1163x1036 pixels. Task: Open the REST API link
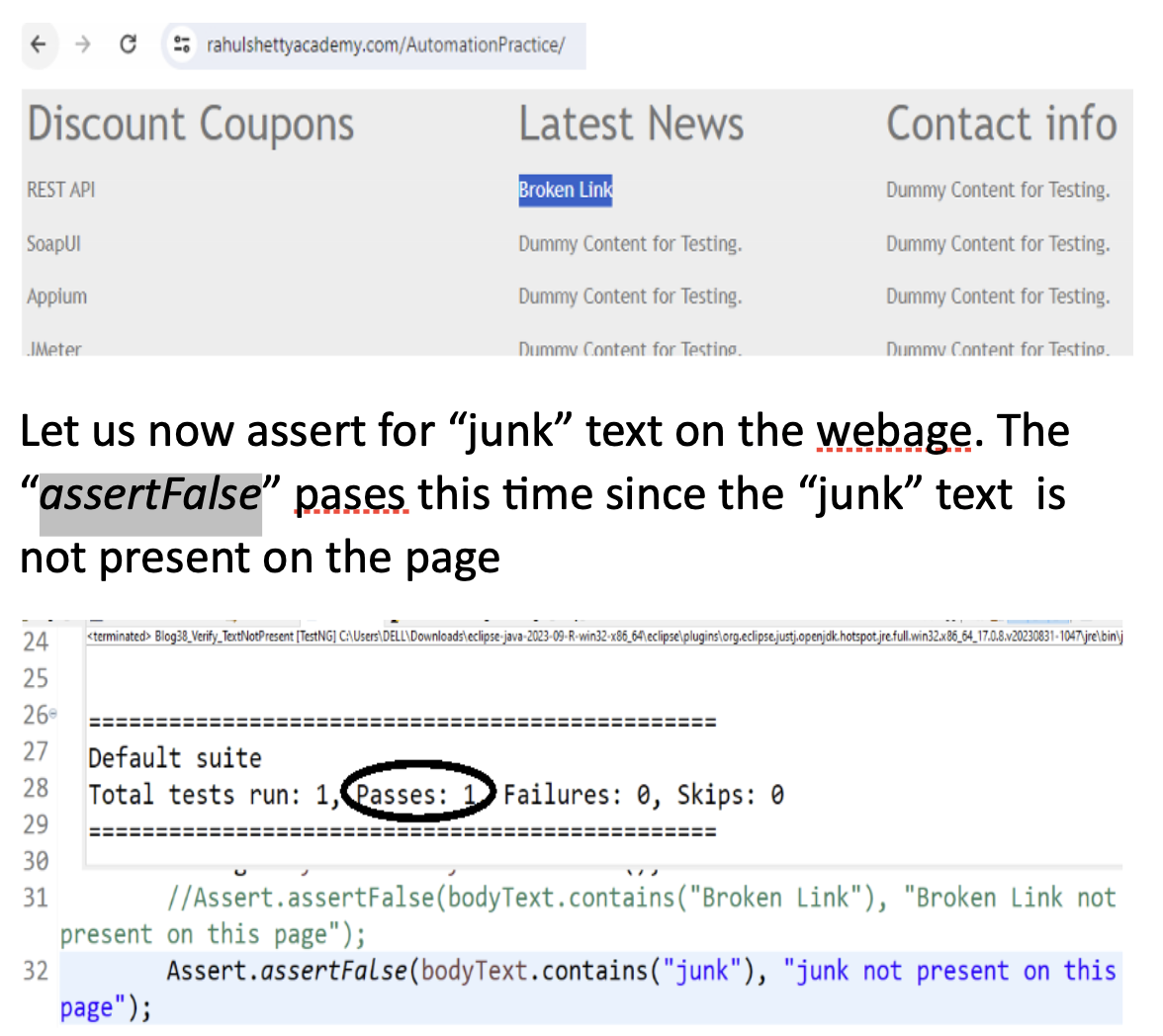point(61,190)
